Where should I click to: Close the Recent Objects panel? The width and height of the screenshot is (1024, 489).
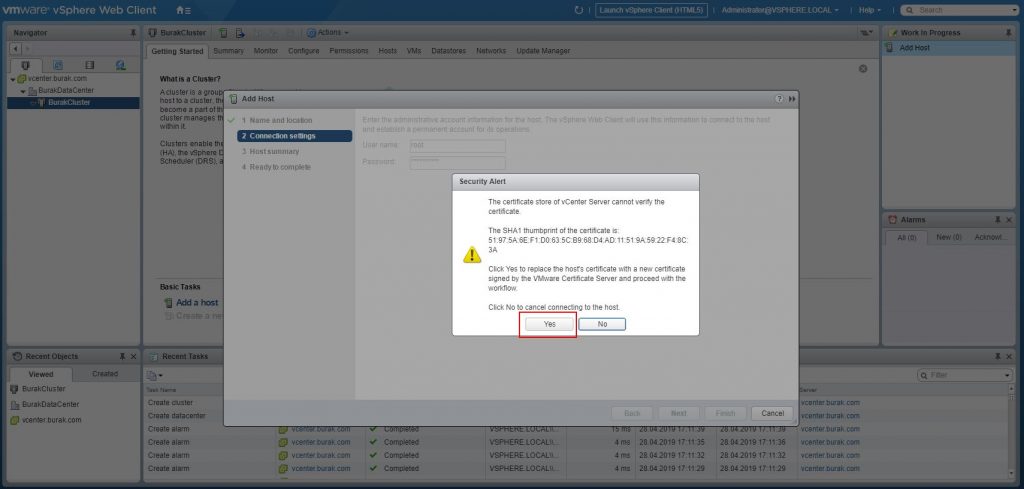tap(133, 356)
